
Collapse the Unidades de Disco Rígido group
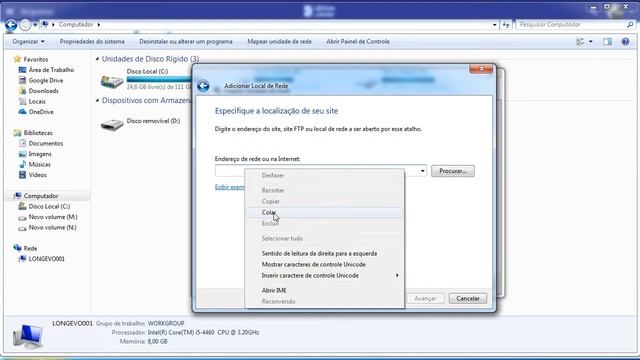97,59
